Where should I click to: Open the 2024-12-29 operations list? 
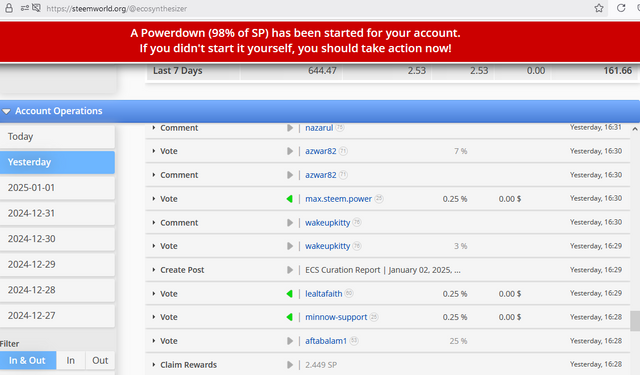pos(57,264)
